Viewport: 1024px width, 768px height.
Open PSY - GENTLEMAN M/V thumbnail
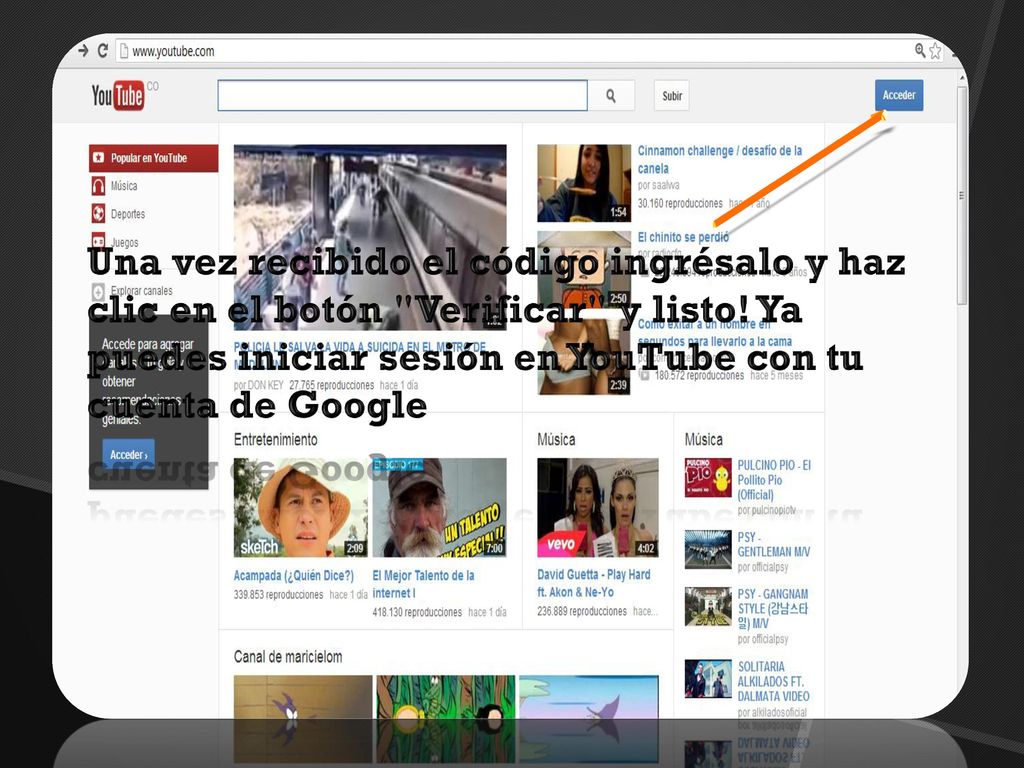(708, 549)
